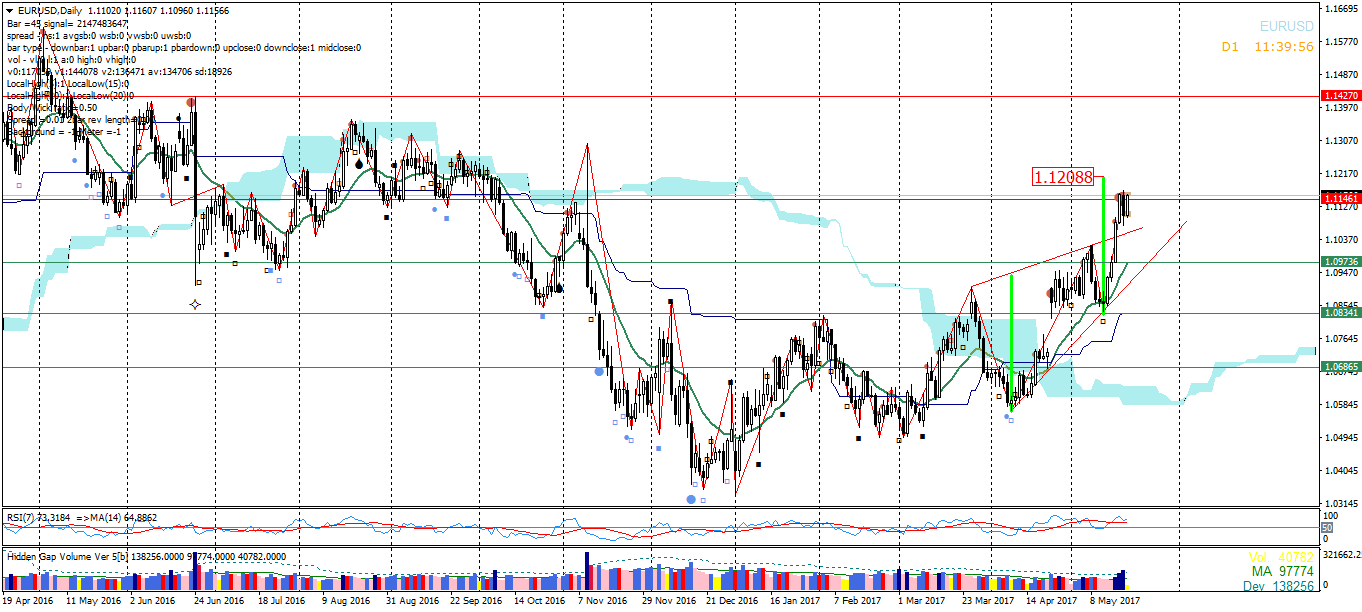Select the green vertical line at the March 2017 low
Image resolution: width=1362 pixels, height=612 pixels.
click(x=1011, y=340)
